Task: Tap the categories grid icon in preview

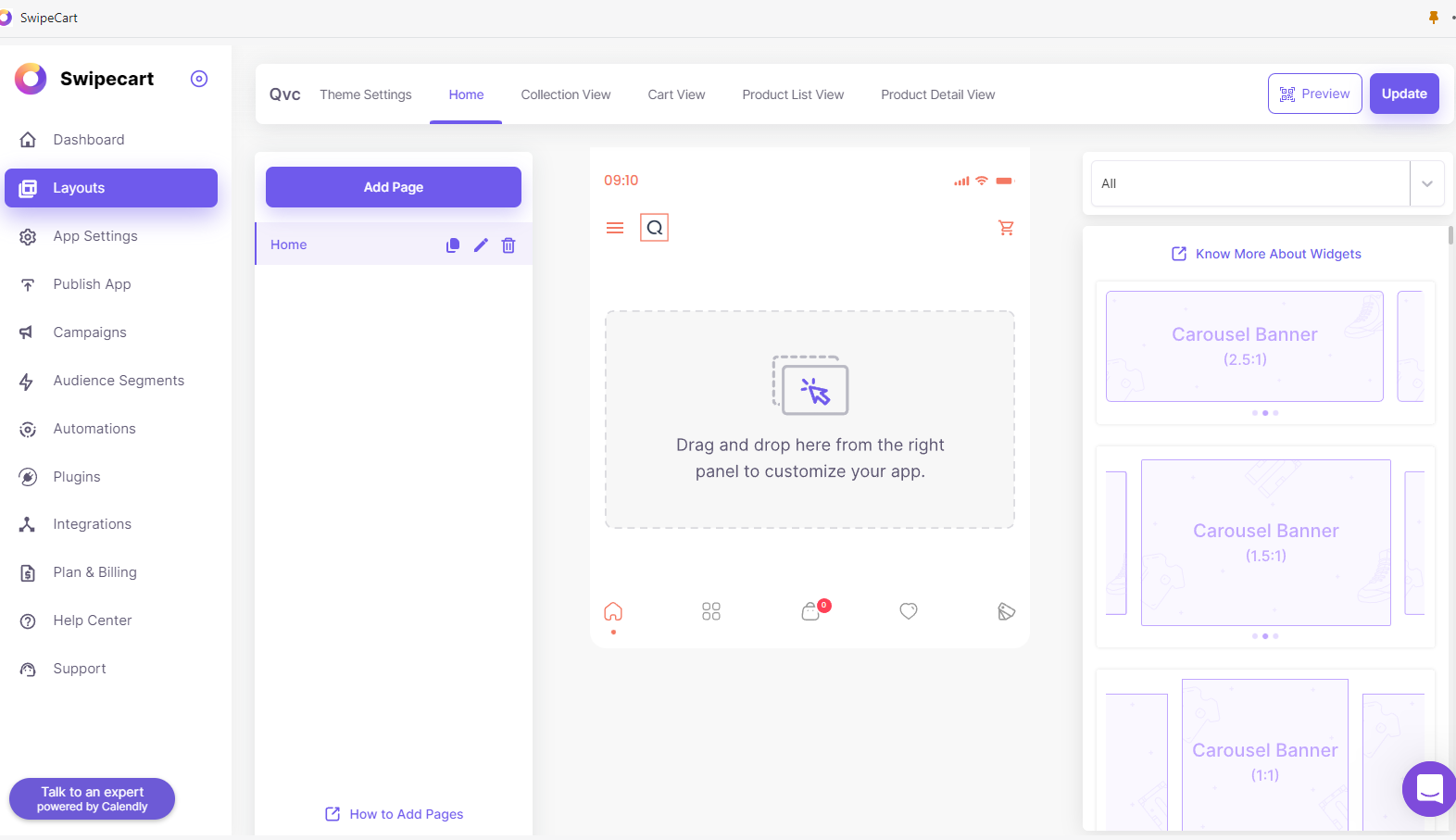Action: [711, 611]
